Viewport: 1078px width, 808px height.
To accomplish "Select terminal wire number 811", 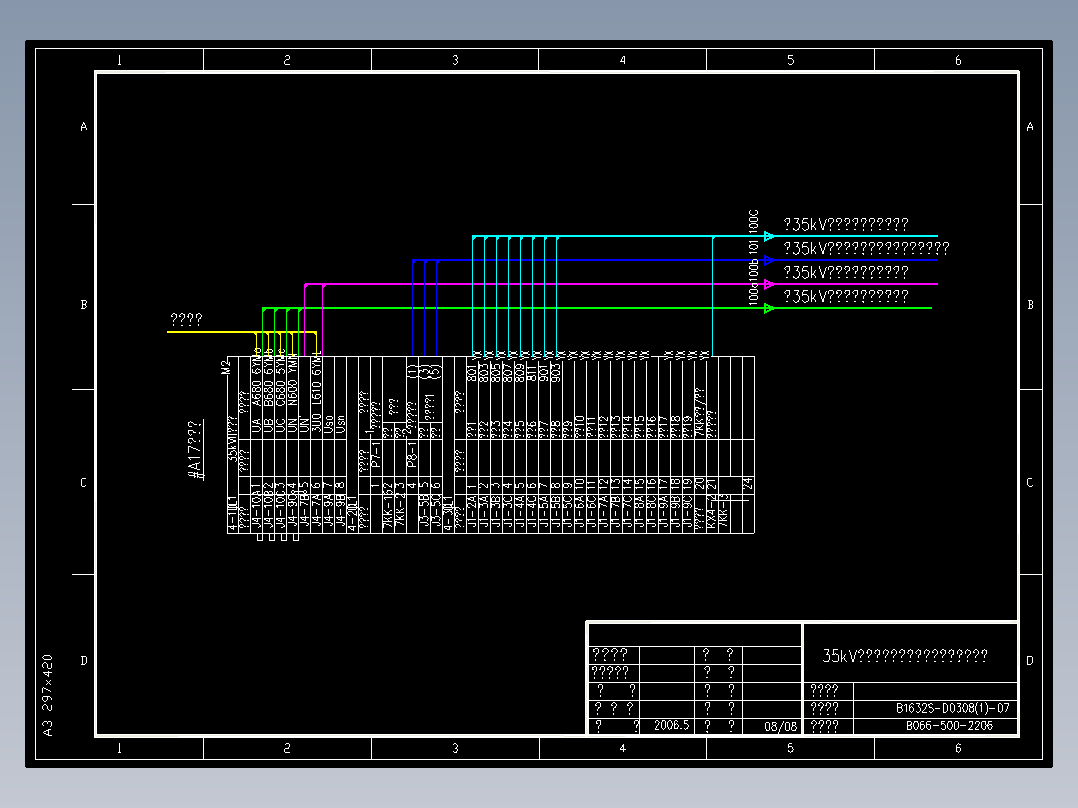I will pos(531,373).
